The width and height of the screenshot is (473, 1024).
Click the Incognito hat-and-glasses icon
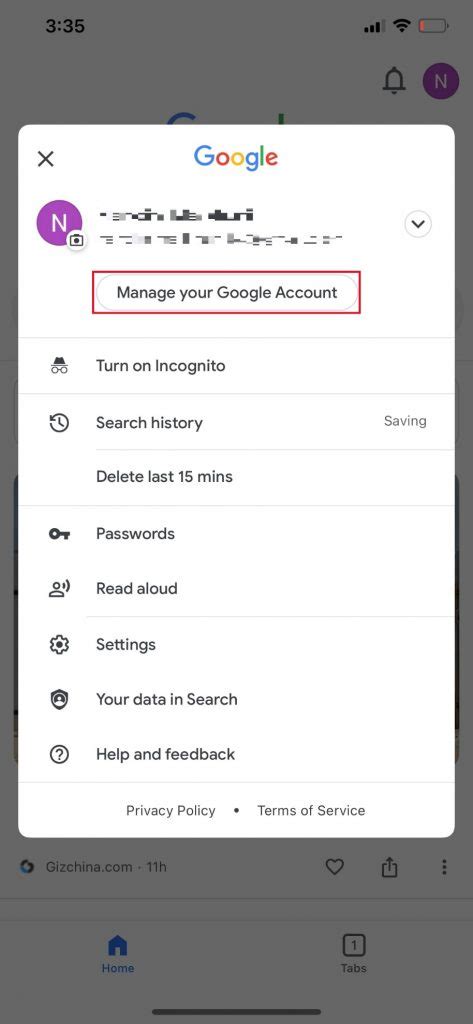tap(59, 366)
